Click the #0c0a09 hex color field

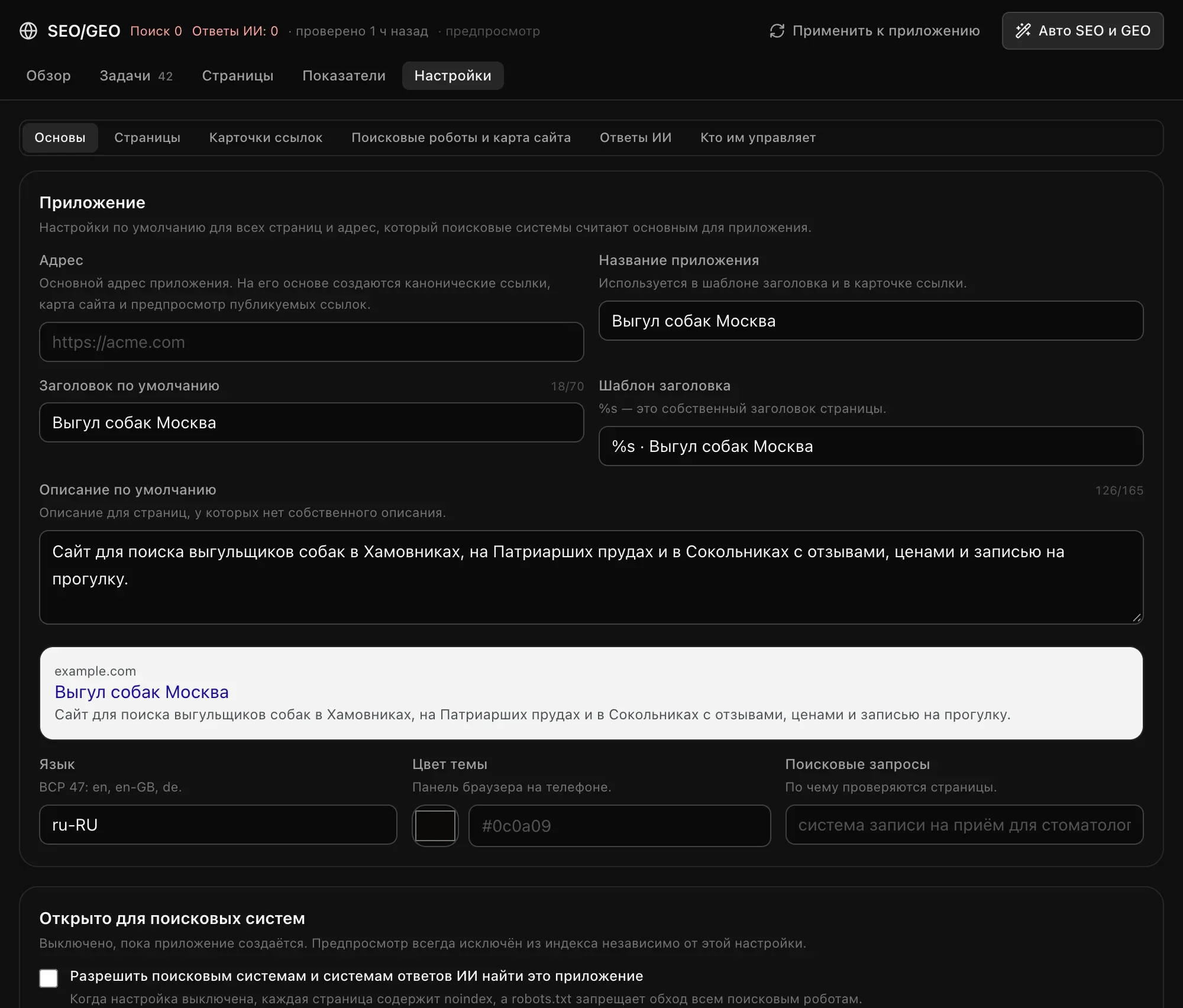click(620, 826)
